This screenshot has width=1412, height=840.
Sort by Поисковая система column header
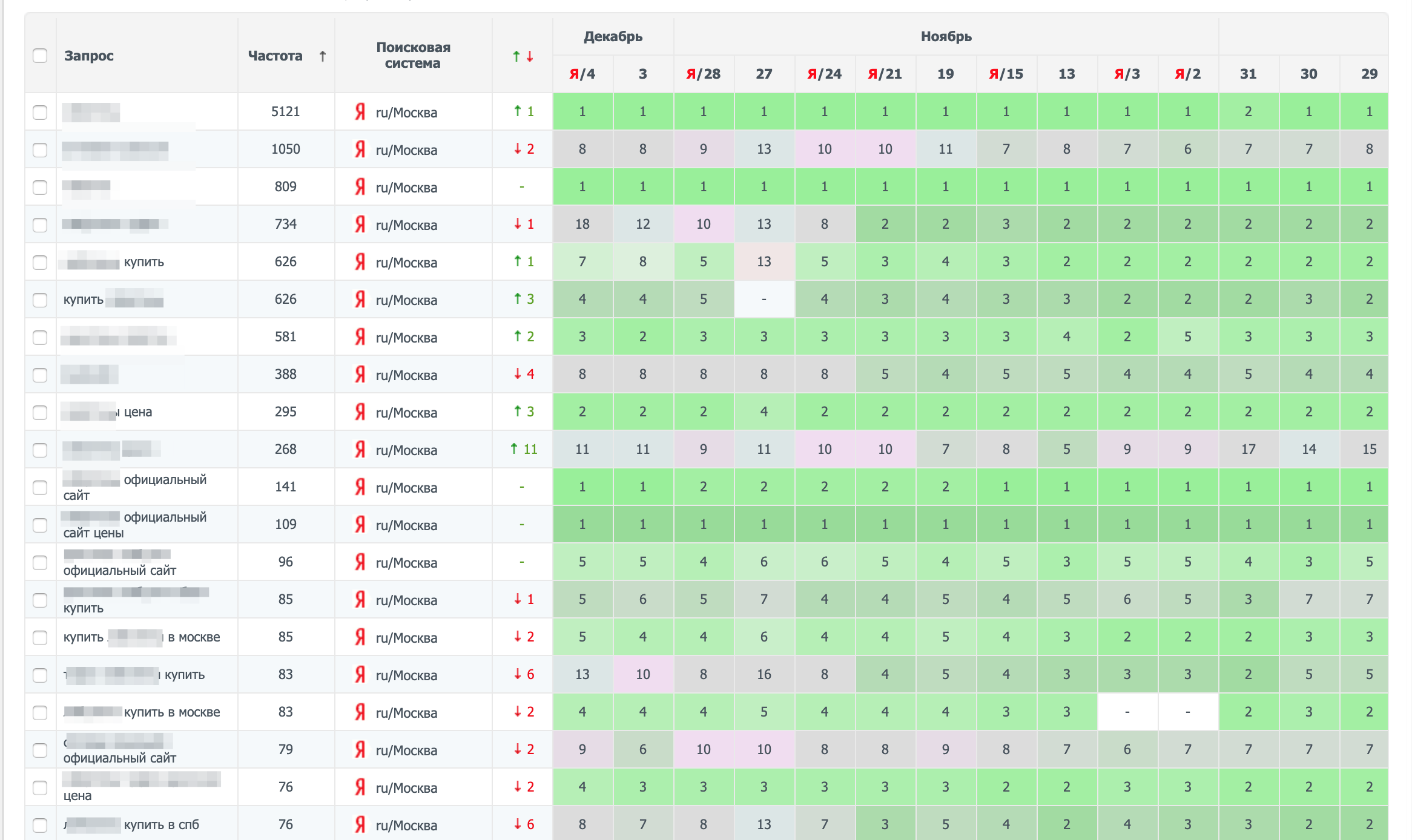click(x=413, y=55)
